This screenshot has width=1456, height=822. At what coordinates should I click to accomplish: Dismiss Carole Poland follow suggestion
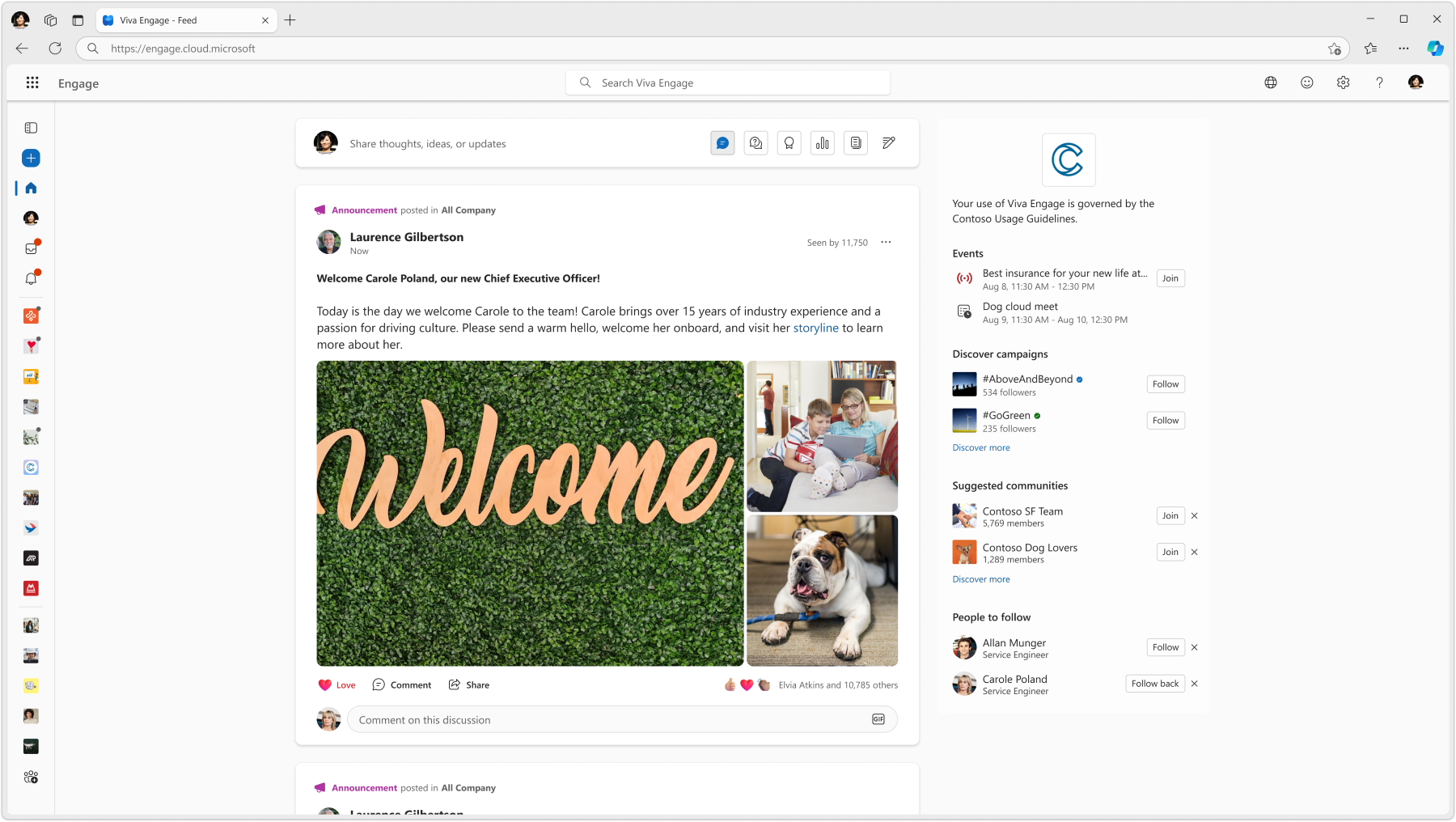1195,684
